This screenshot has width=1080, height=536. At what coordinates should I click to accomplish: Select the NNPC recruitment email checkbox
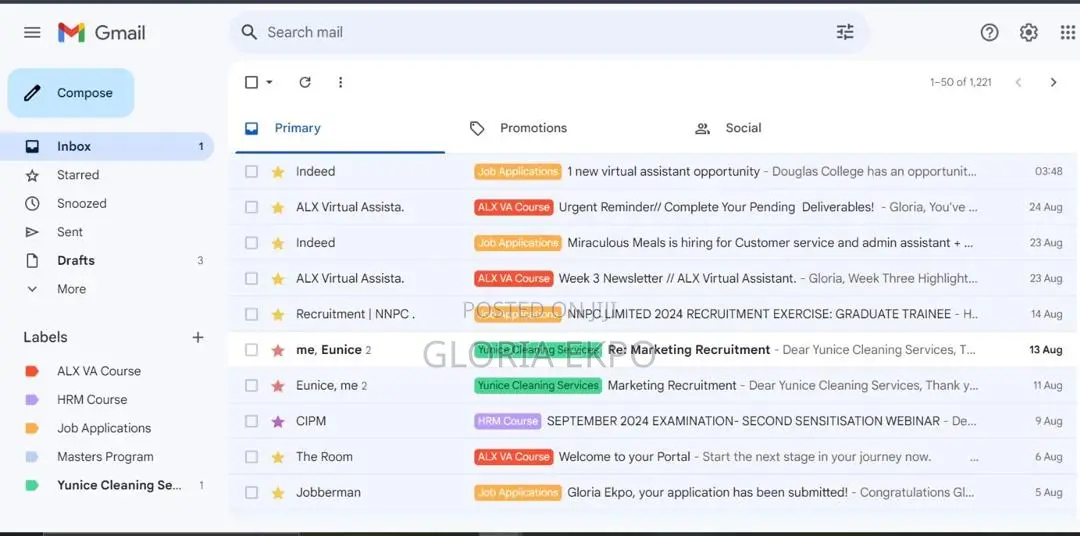[x=251, y=314]
